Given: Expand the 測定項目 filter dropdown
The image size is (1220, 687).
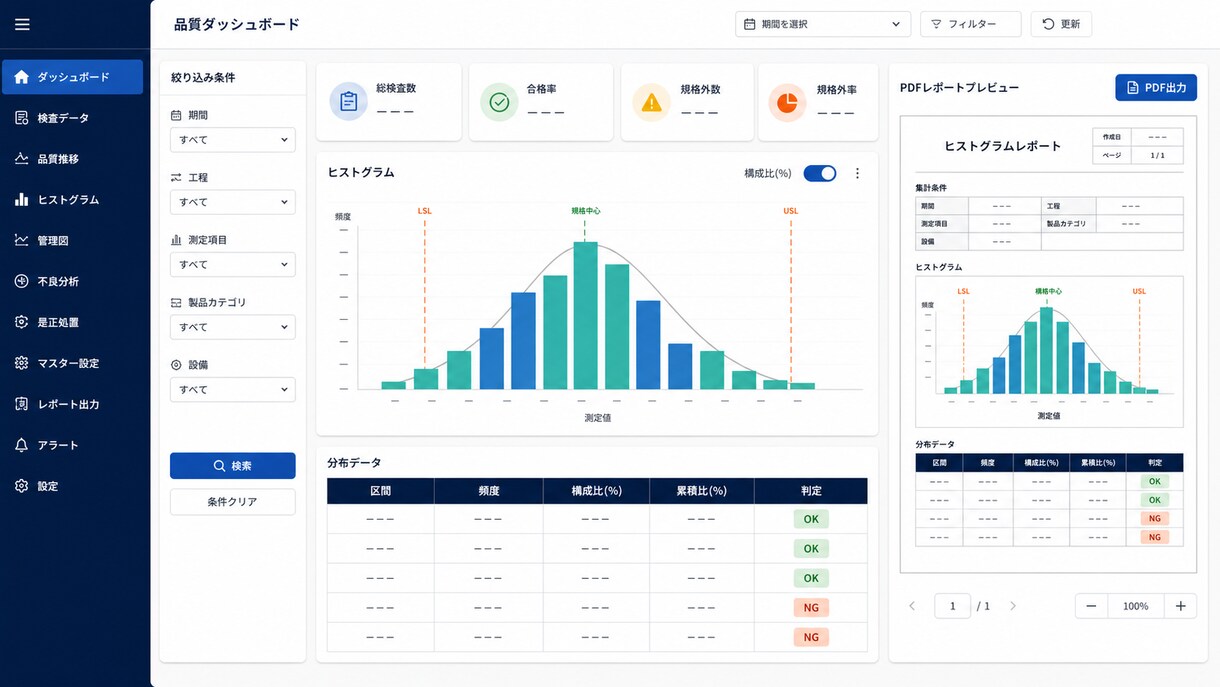Looking at the screenshot, I should coord(232,265).
